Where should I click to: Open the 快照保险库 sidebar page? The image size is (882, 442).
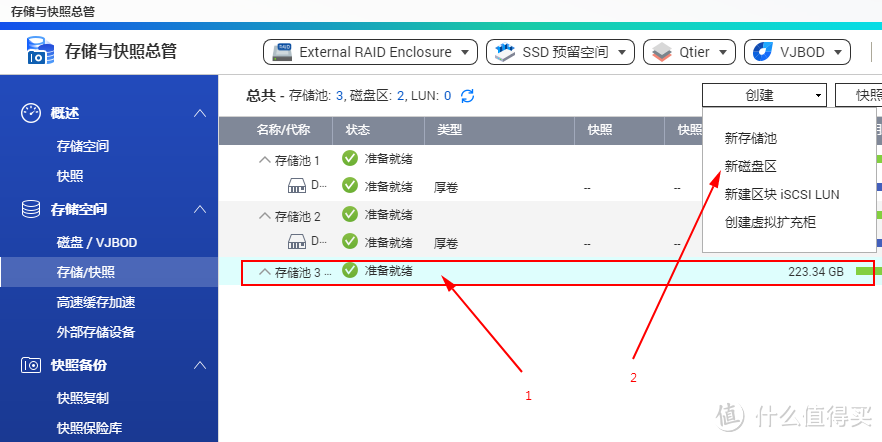click(x=89, y=428)
